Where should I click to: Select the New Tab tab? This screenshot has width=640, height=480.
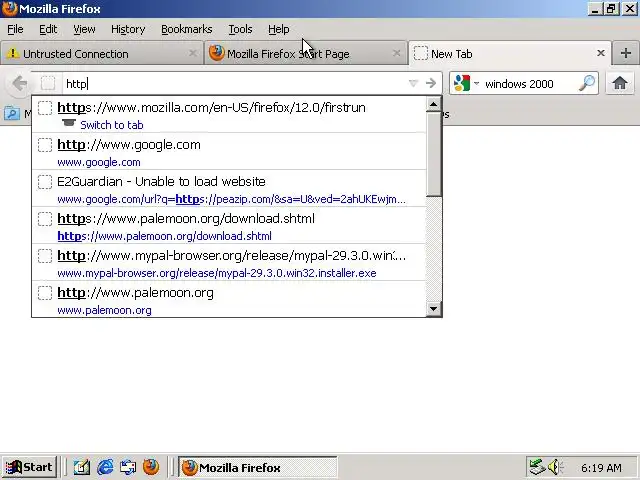pyautogui.click(x=509, y=53)
